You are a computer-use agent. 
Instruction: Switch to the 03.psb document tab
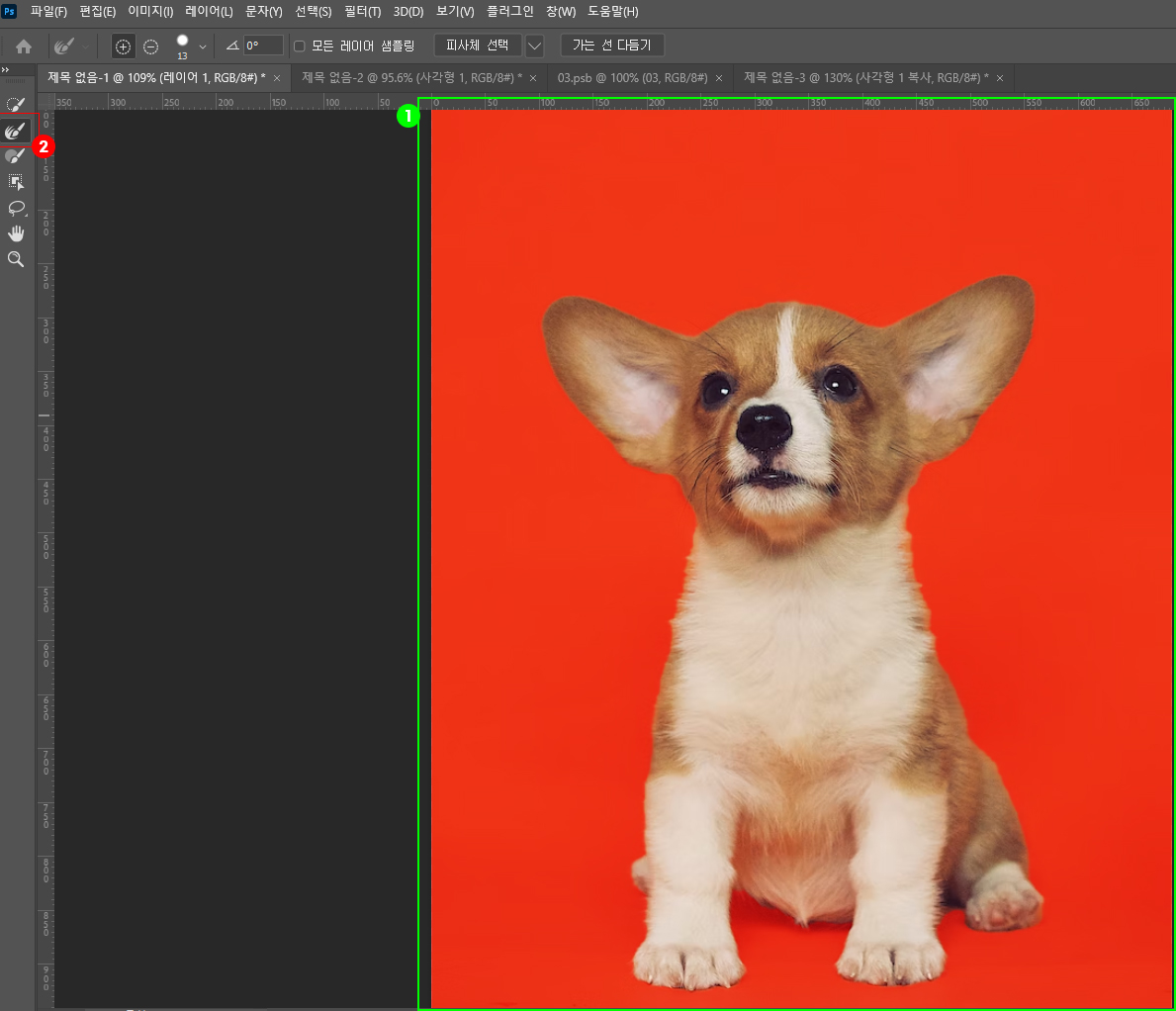[632, 78]
